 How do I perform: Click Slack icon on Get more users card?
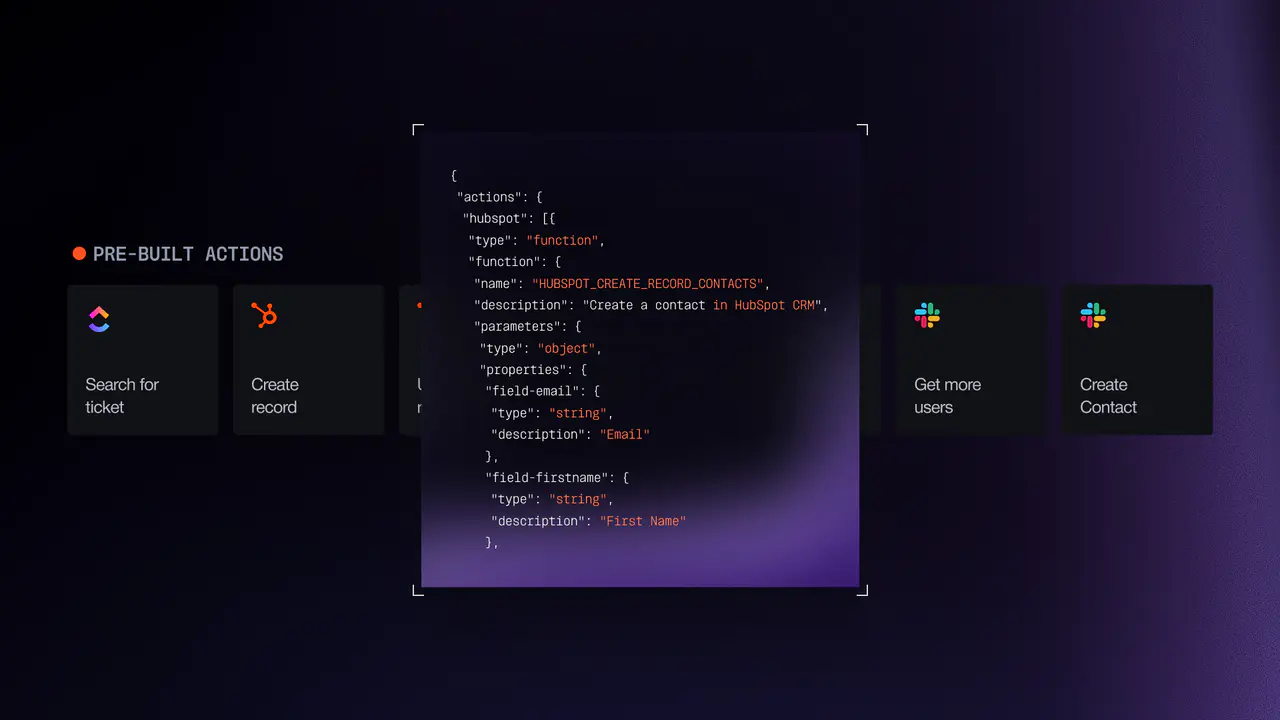pos(927,316)
